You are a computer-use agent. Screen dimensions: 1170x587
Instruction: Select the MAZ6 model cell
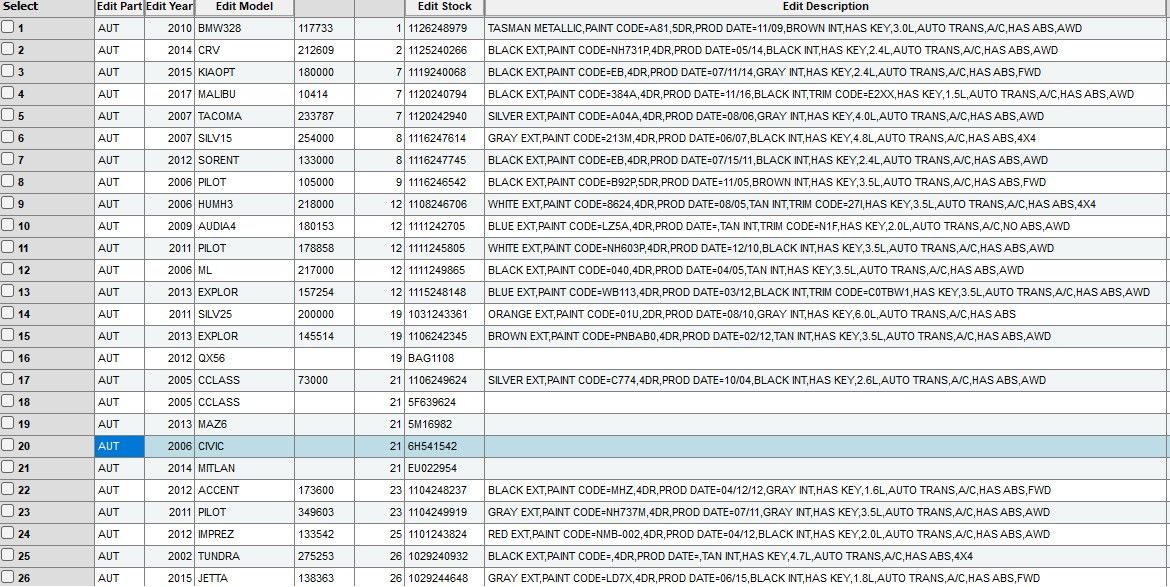point(244,424)
